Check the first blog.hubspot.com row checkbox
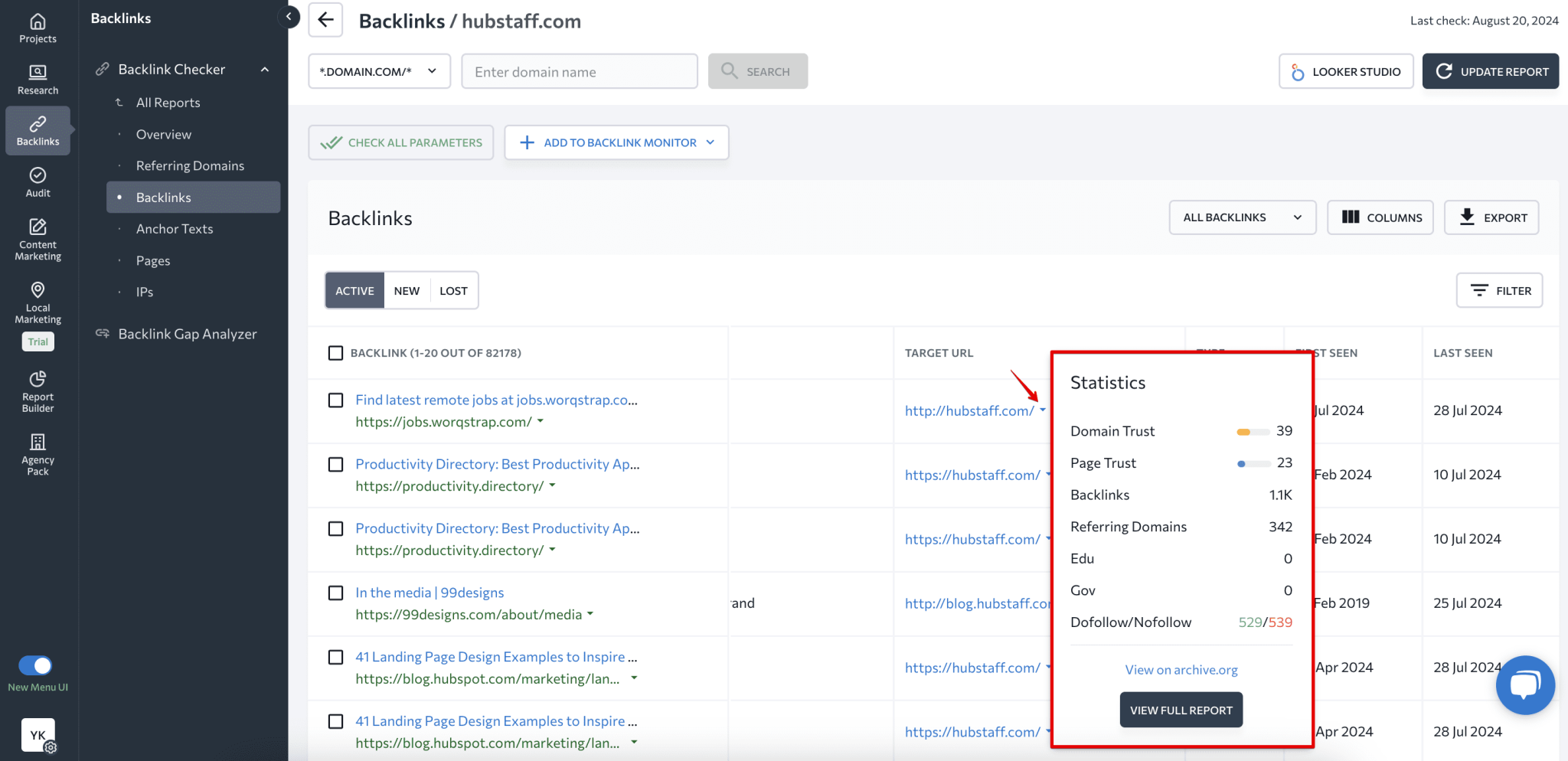The image size is (1568, 761). [335, 658]
